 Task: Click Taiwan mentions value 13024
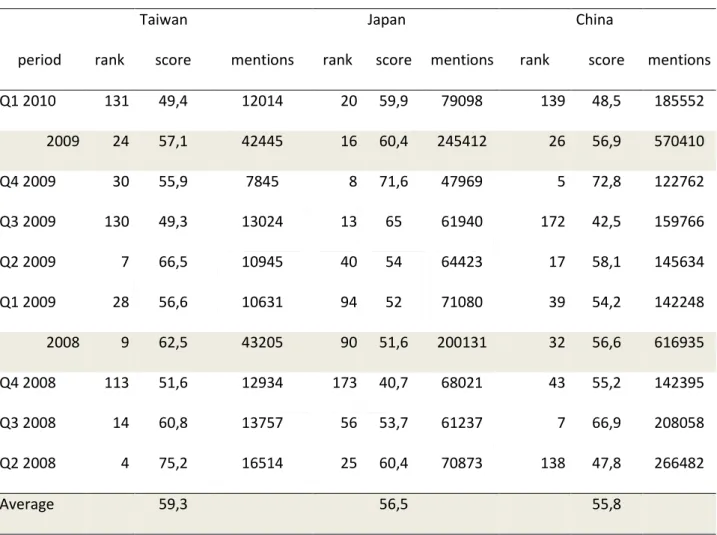[x=262, y=222]
